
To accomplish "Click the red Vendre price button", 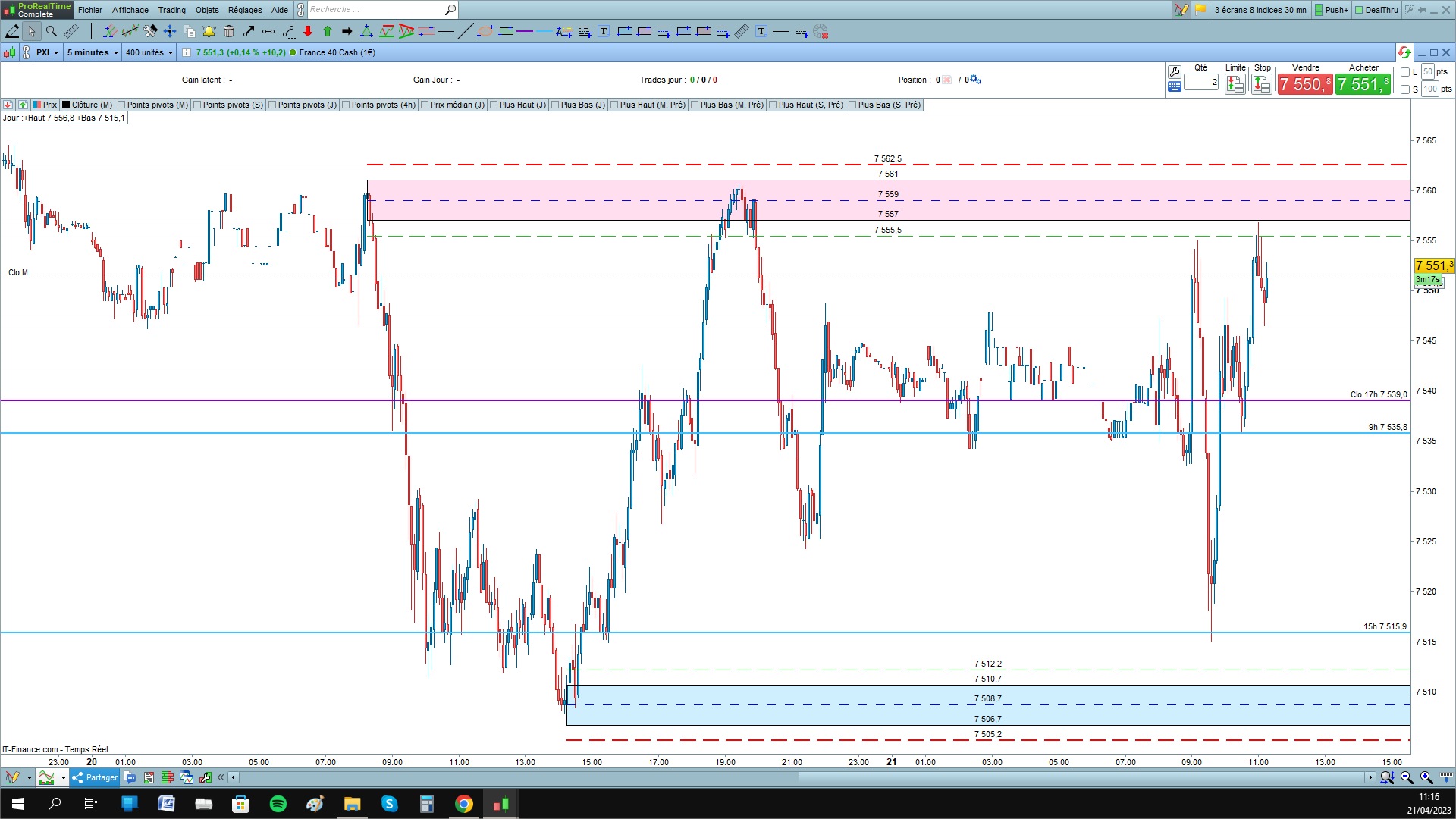I will pyautogui.click(x=1304, y=84).
